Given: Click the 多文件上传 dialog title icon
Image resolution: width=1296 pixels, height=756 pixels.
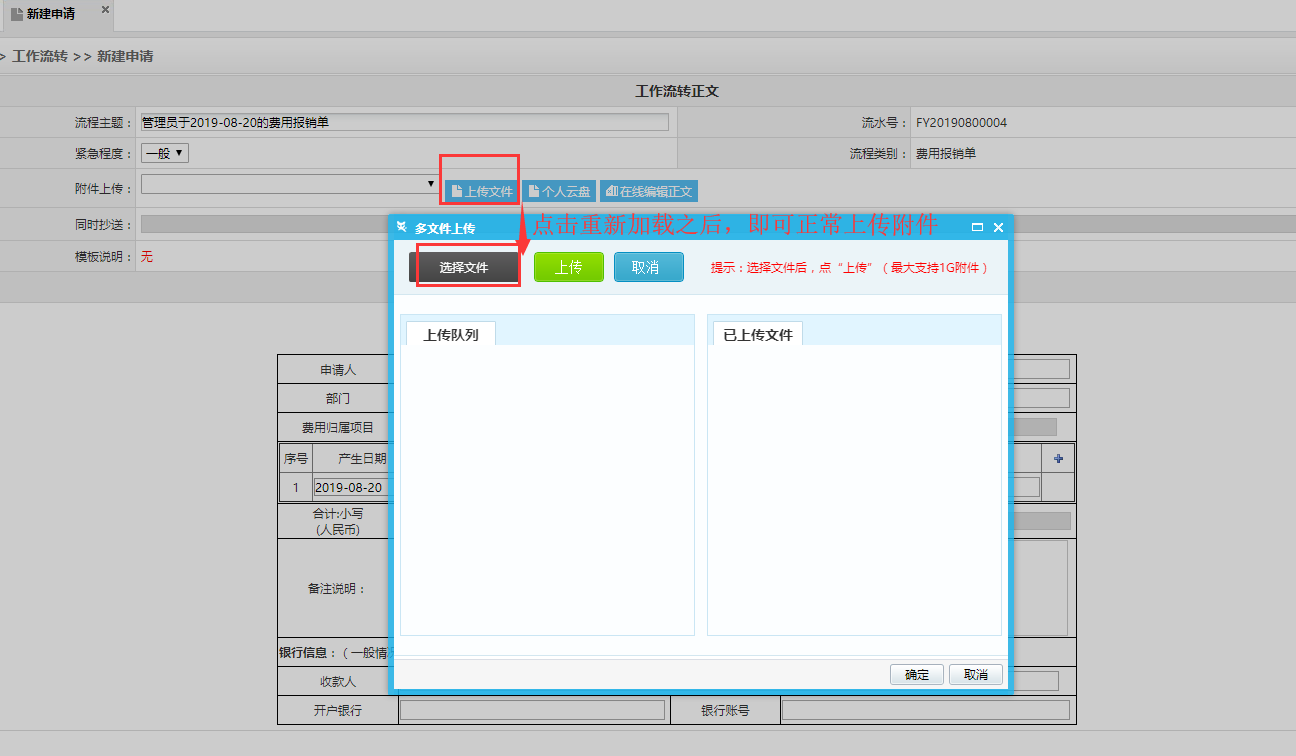Looking at the screenshot, I should pos(402,228).
